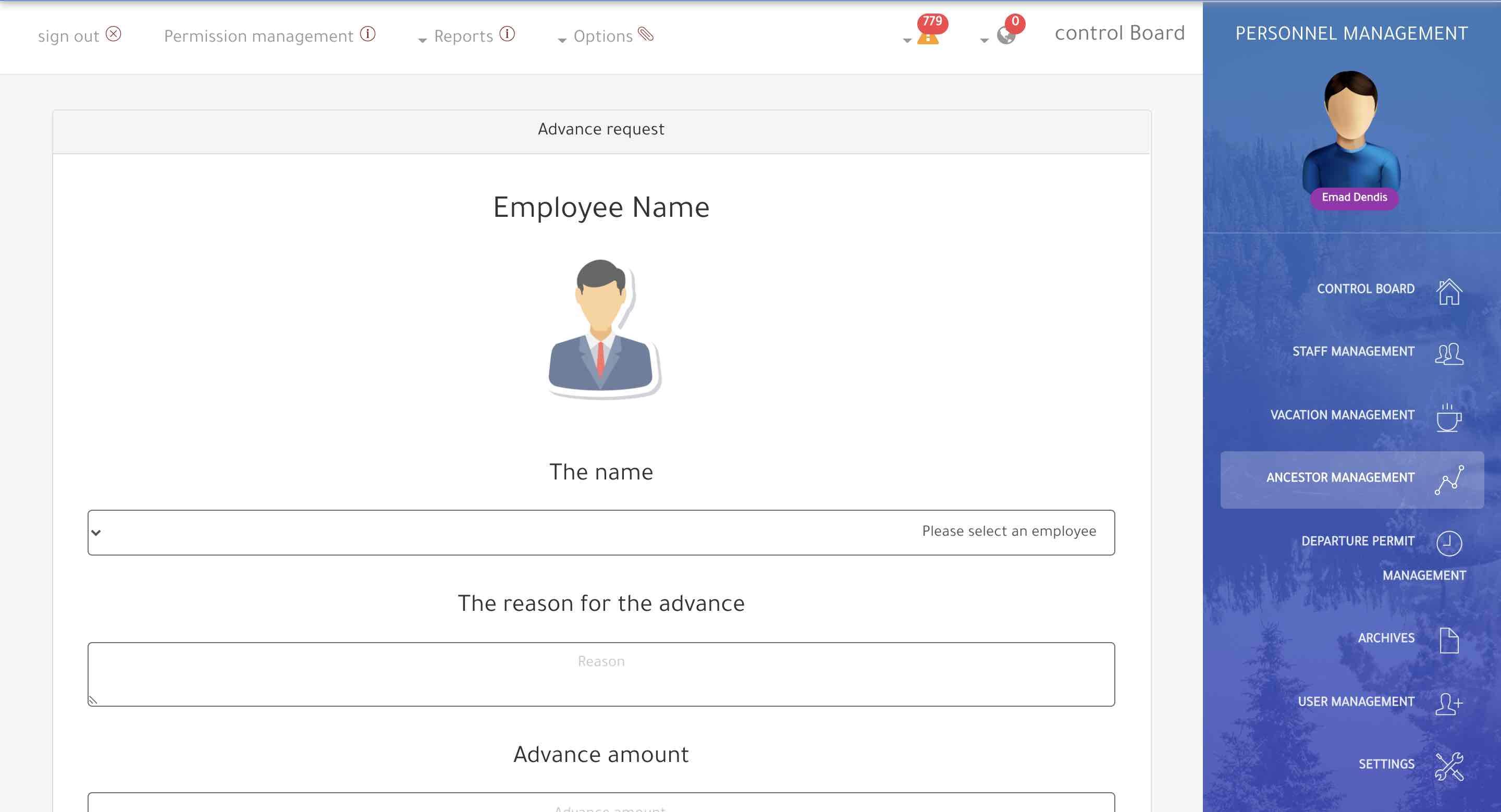Click the Staff Management people icon

1448,353
